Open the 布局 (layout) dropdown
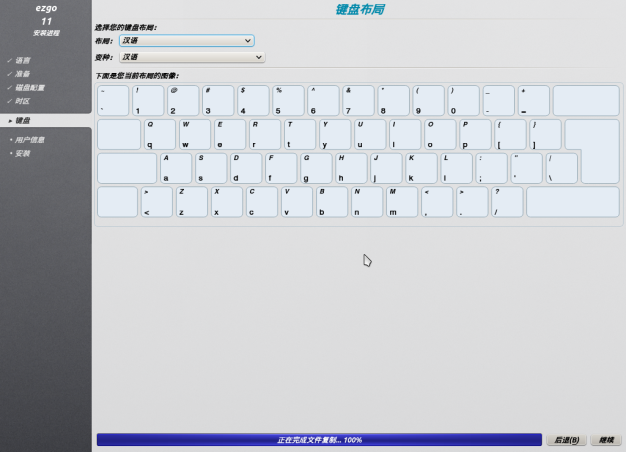 186,41
